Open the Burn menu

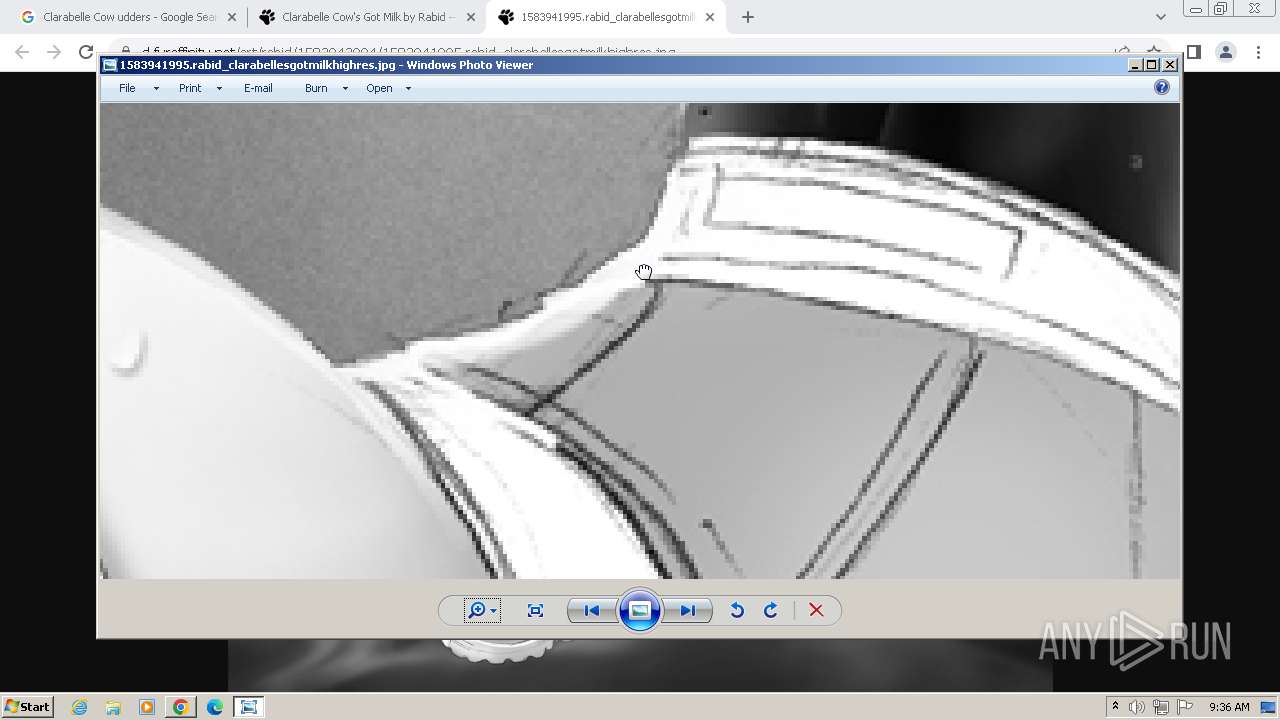tap(316, 88)
